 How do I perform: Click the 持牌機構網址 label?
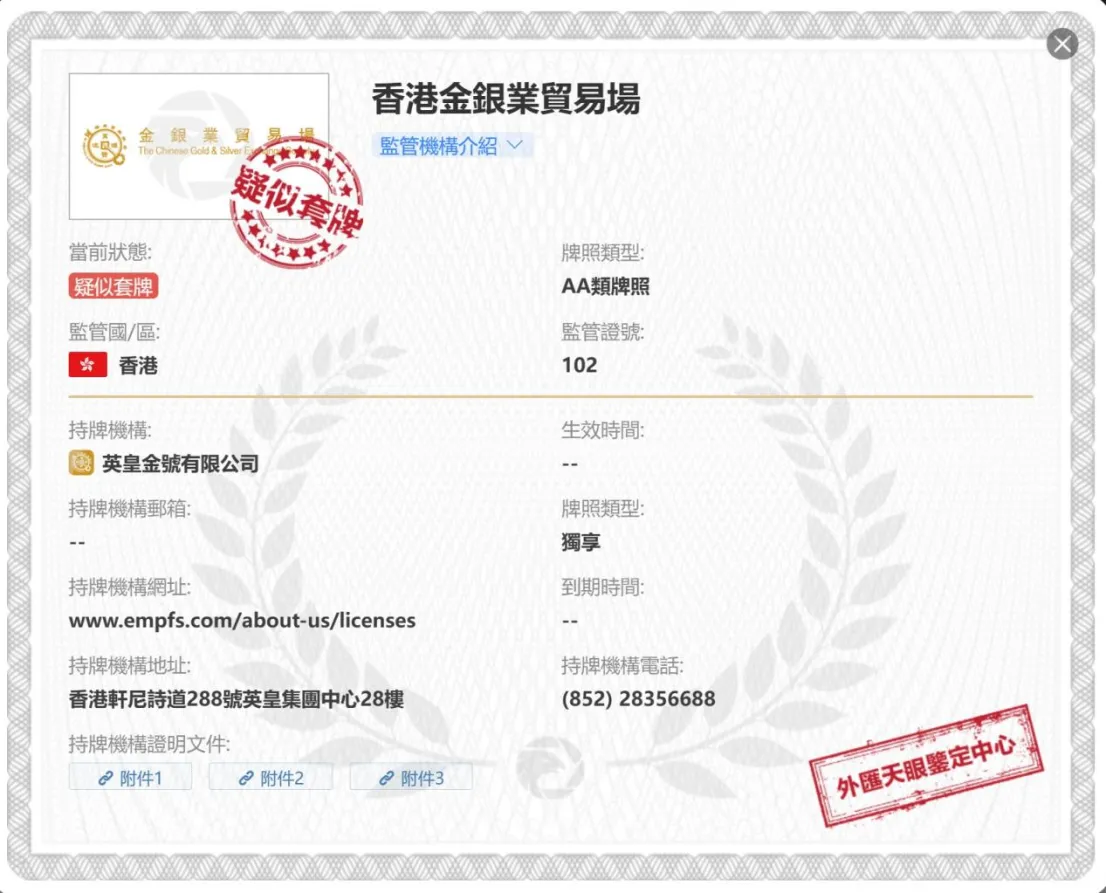tap(130, 587)
